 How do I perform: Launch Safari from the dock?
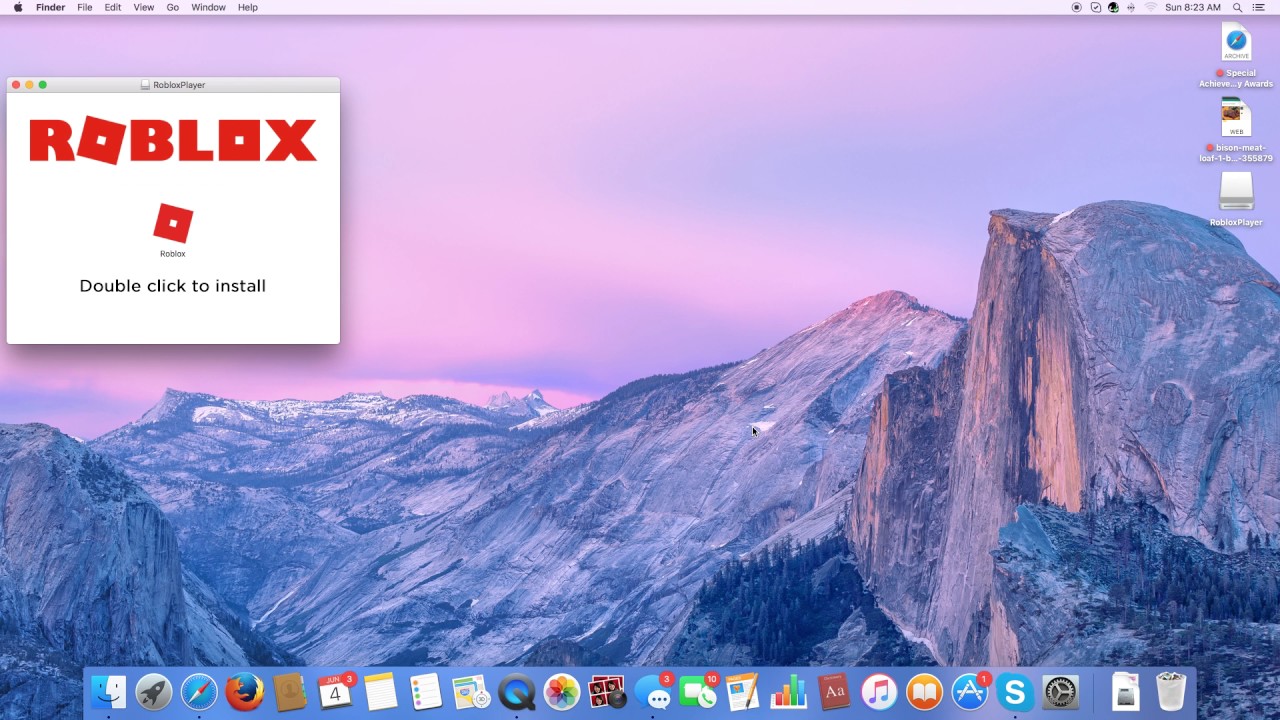[199, 692]
